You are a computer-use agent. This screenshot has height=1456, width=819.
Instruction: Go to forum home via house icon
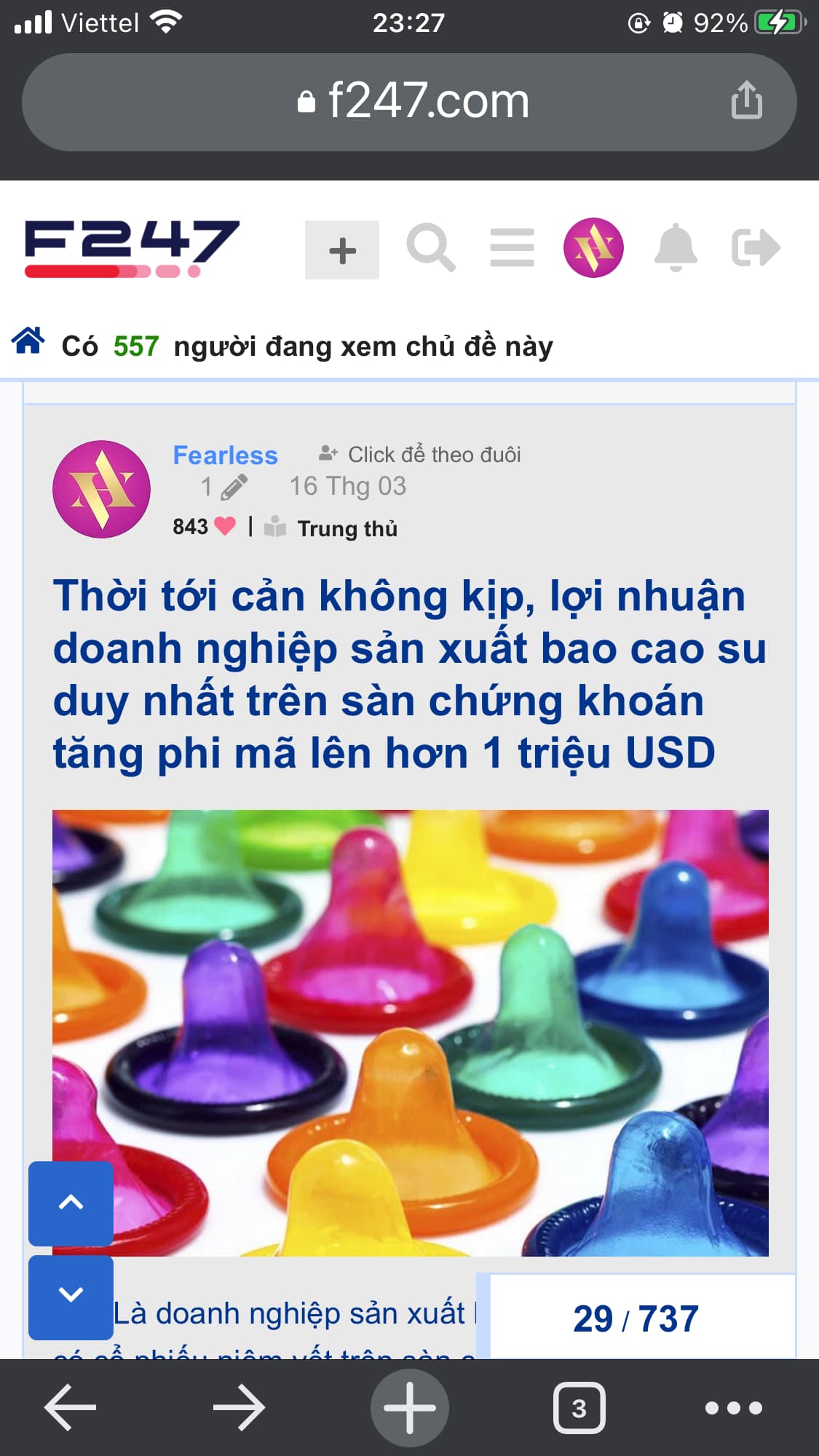point(28,341)
